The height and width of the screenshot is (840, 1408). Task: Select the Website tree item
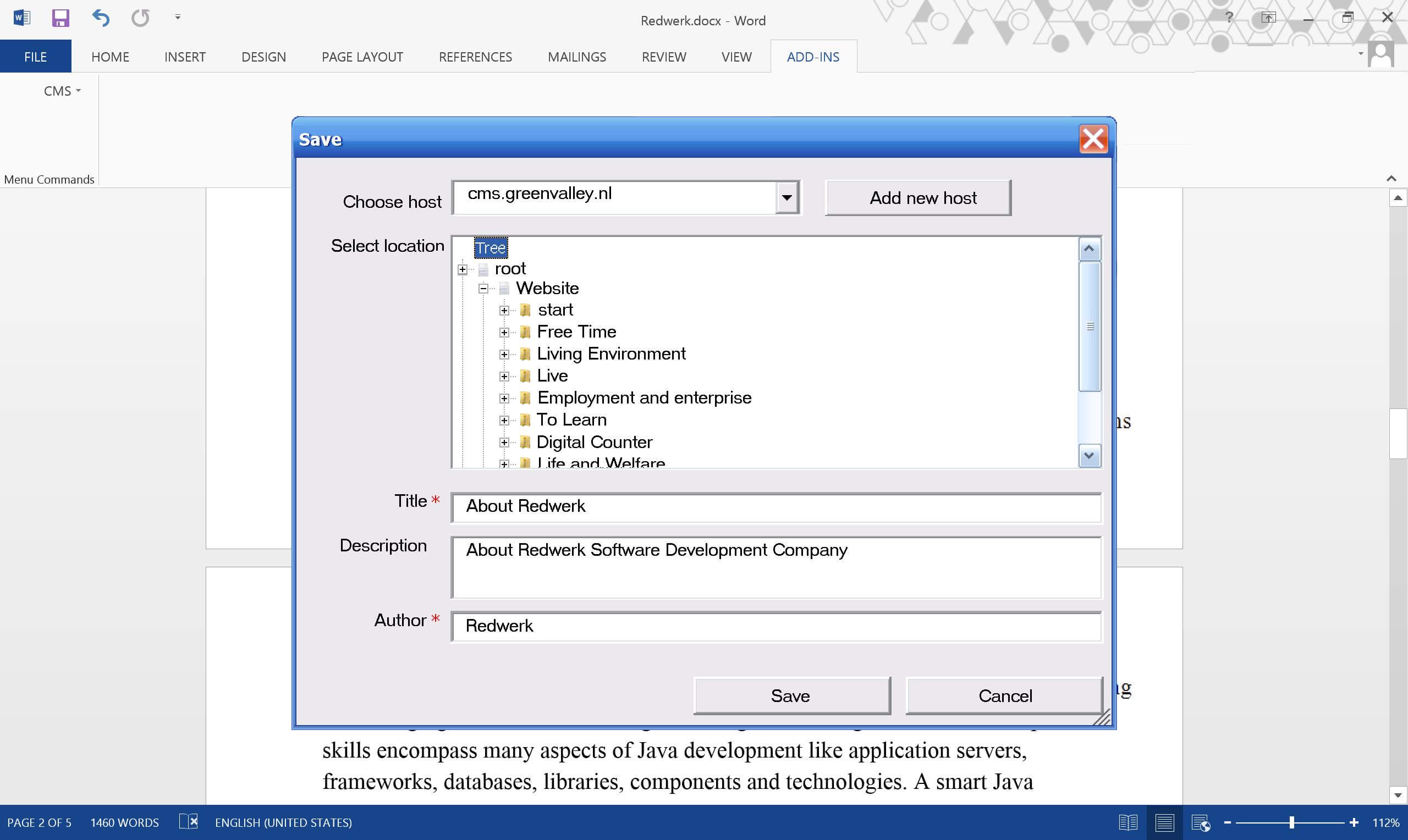[547, 288]
